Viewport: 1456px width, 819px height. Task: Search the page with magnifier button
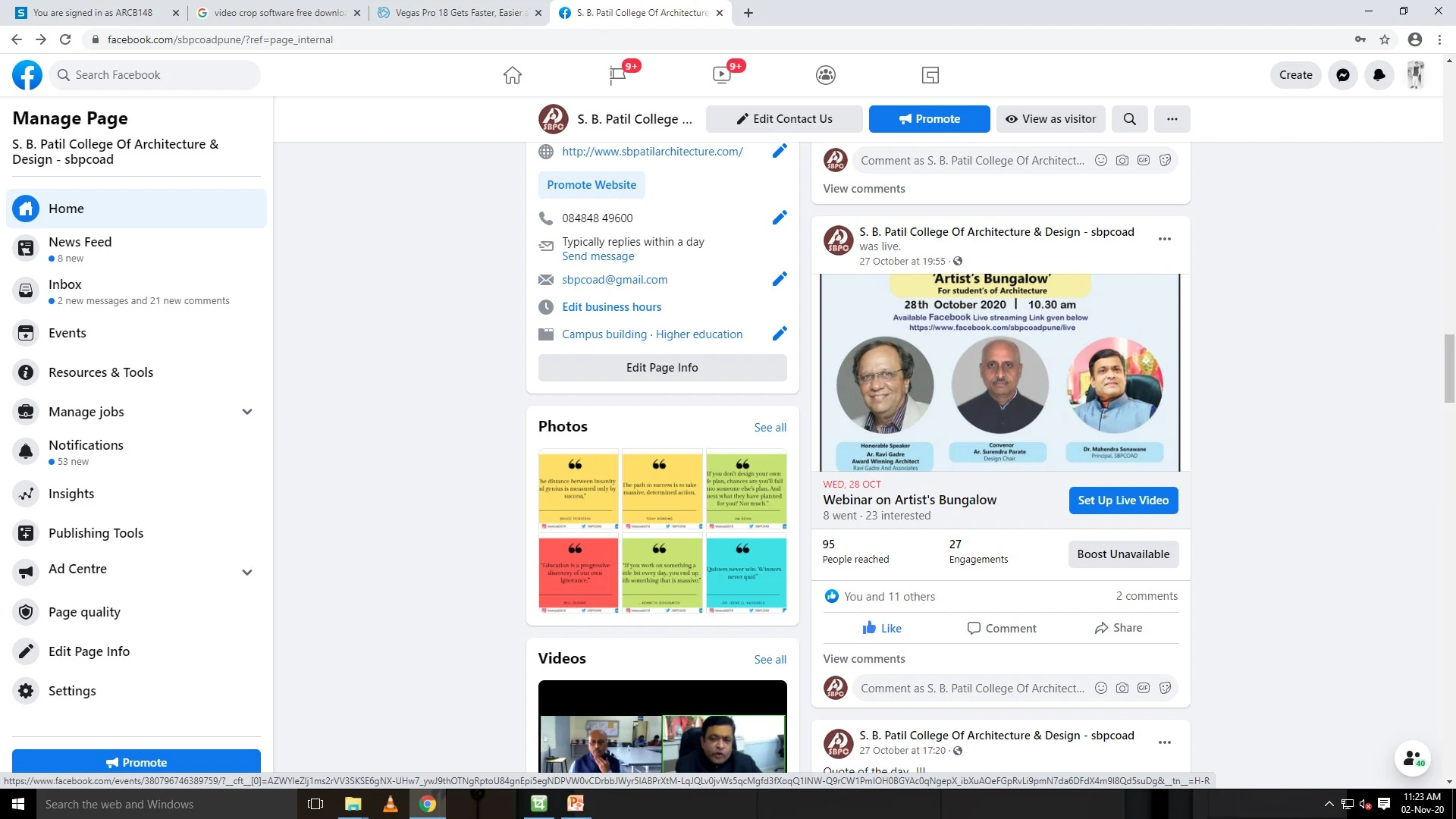[x=1130, y=119]
